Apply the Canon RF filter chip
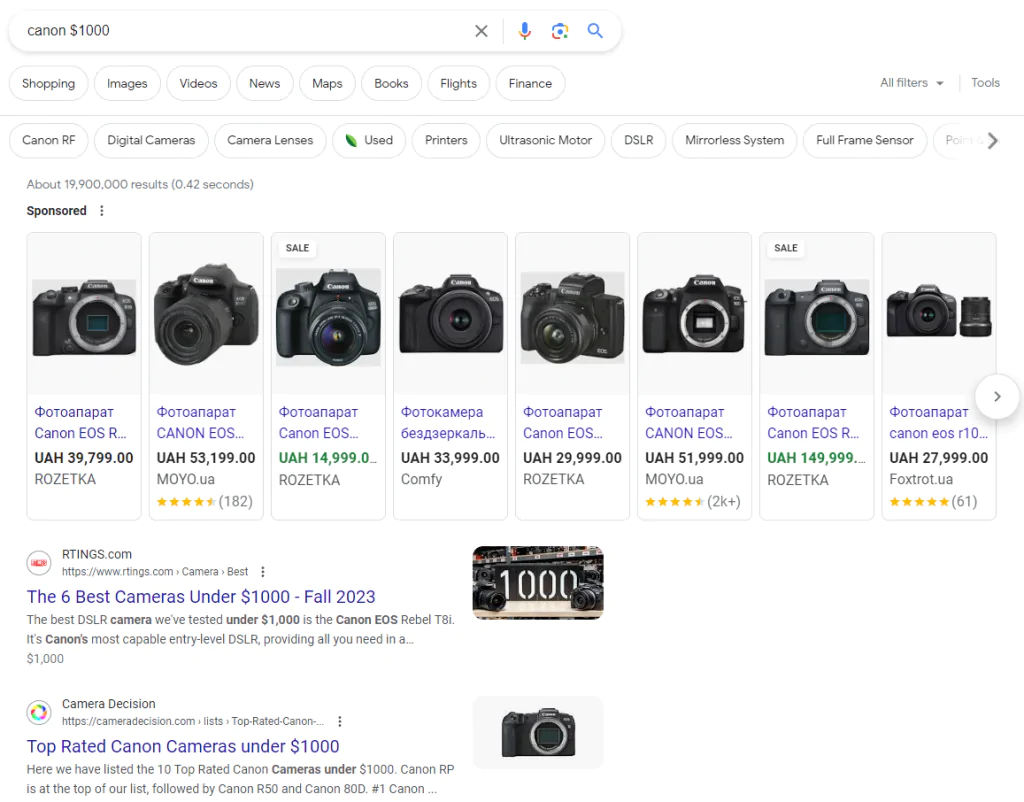Screen dimensions: 1024x802 click(49, 140)
